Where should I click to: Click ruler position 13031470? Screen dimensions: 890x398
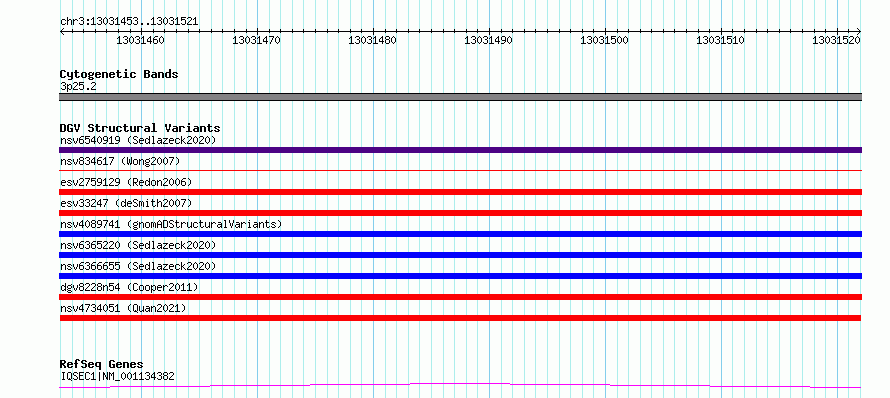[x=257, y=40]
